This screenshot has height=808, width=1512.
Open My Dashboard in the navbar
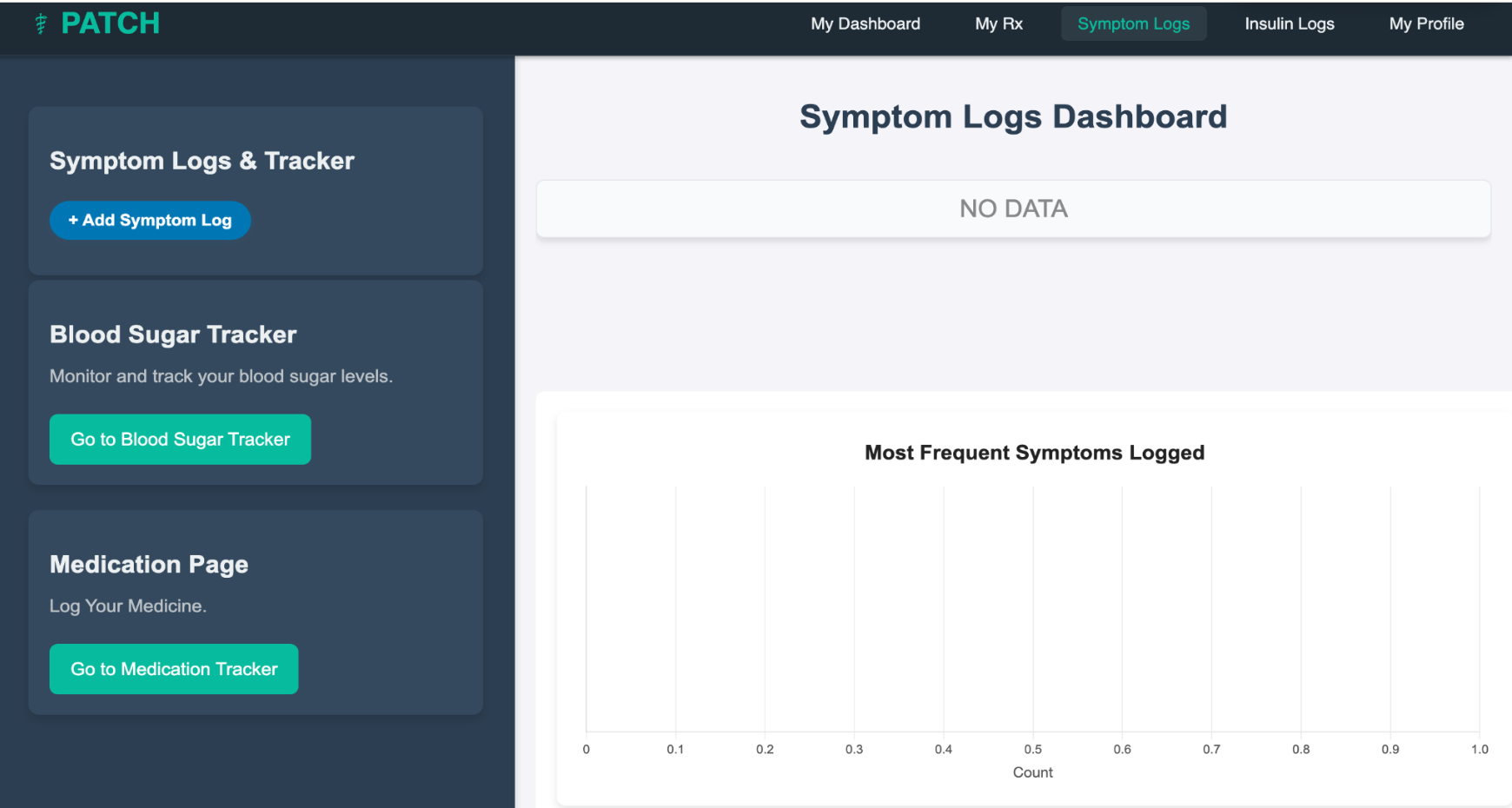pyautogui.click(x=865, y=23)
